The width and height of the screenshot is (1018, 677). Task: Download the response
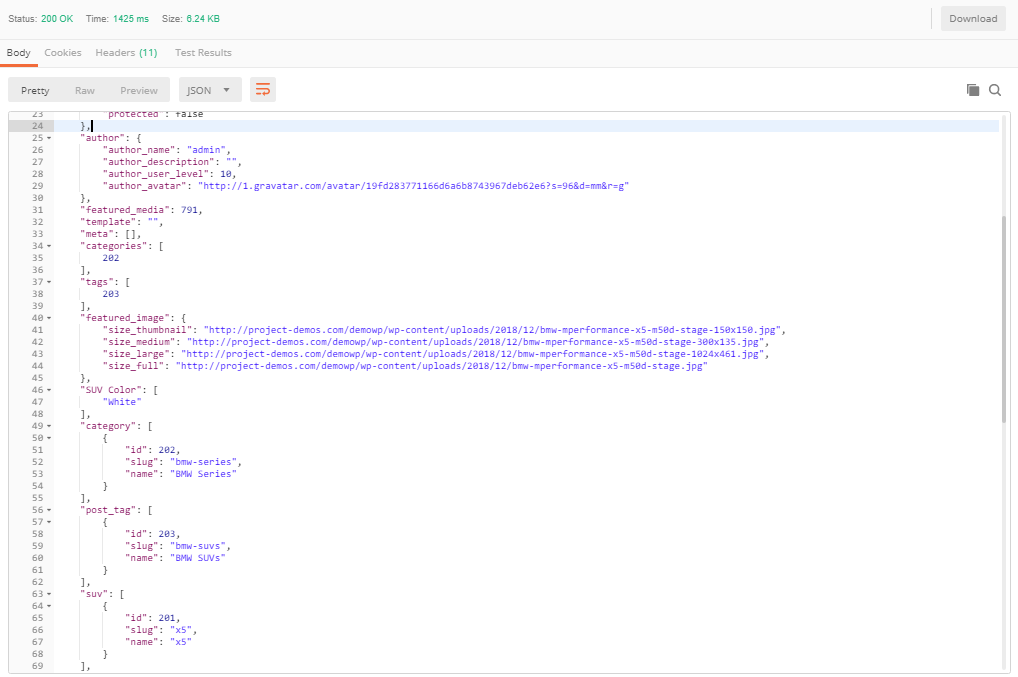(x=973, y=19)
